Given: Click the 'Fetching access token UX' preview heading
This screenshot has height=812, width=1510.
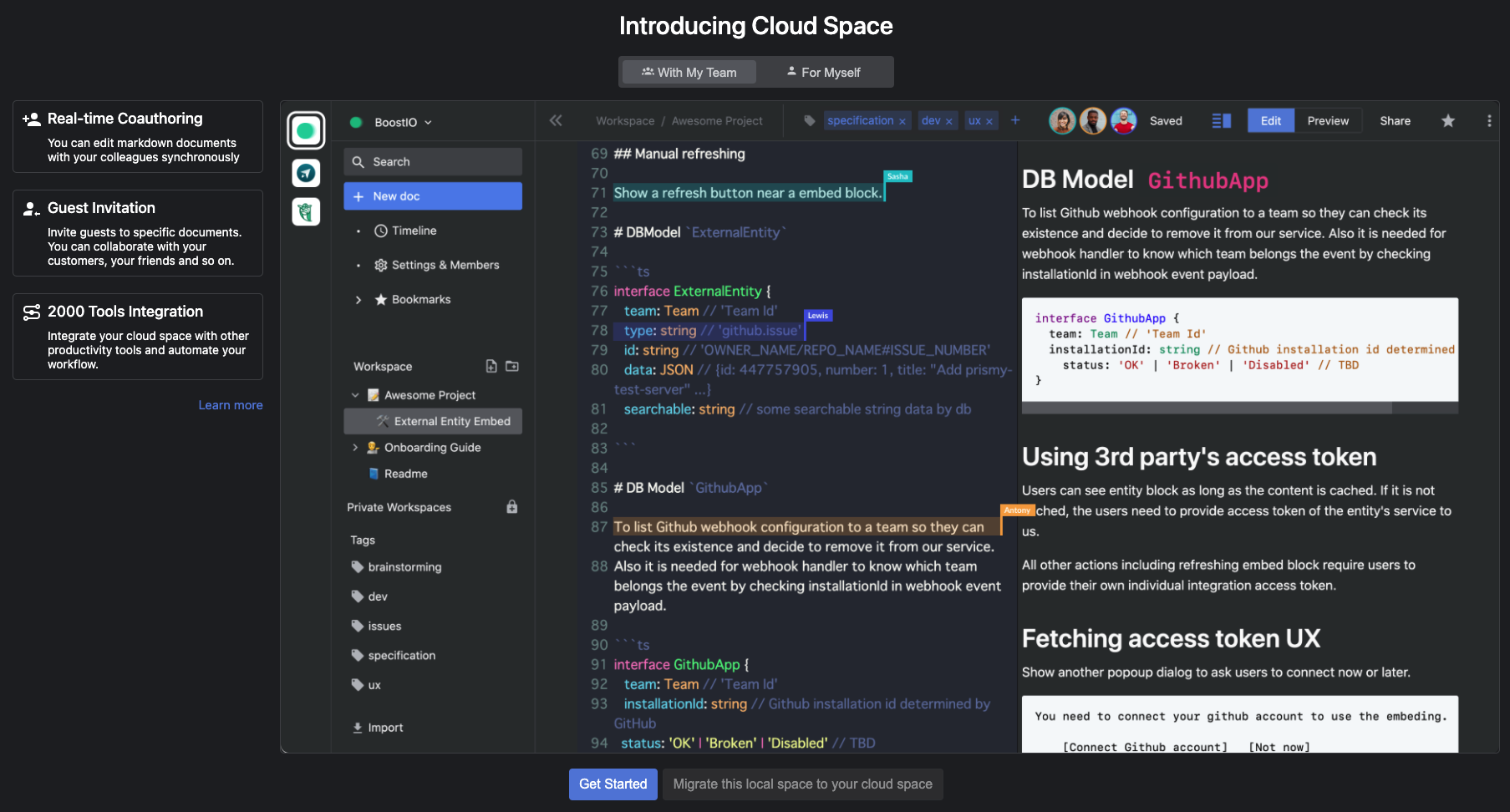Looking at the screenshot, I should 1171,639.
